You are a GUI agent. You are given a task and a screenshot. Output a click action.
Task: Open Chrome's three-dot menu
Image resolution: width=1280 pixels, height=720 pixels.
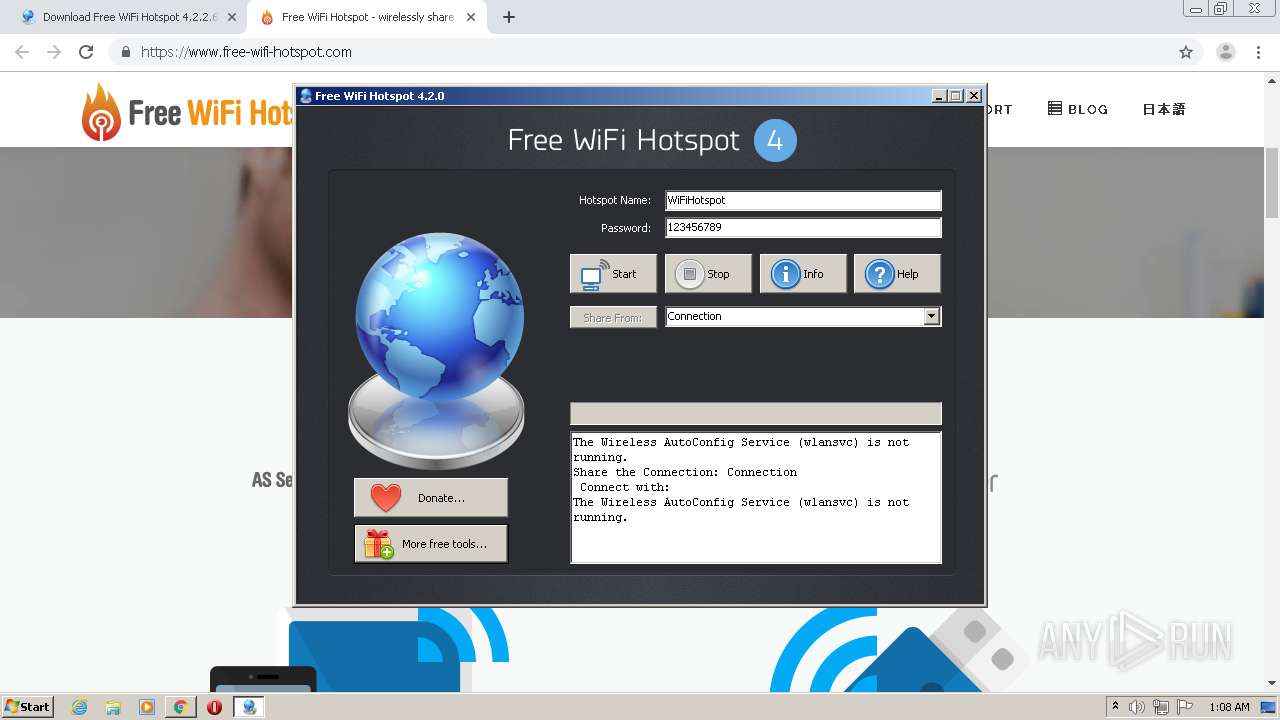pyautogui.click(x=1258, y=52)
